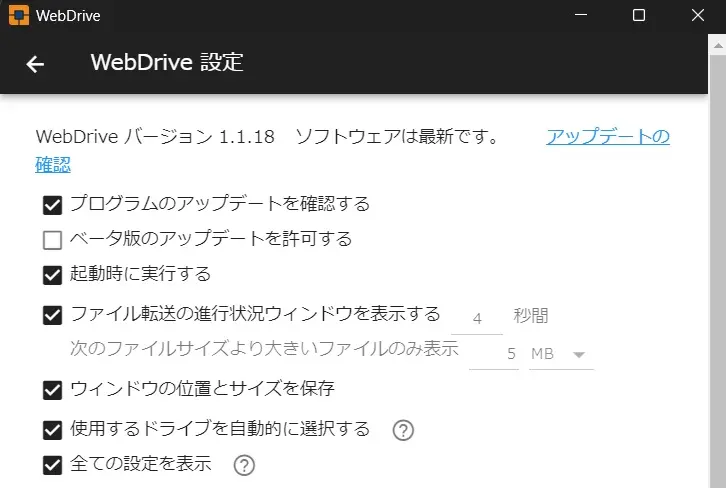726x488 pixels.
Task: Uncheck ウィンドウの位置とサイズを保存
Action: (x=52, y=390)
